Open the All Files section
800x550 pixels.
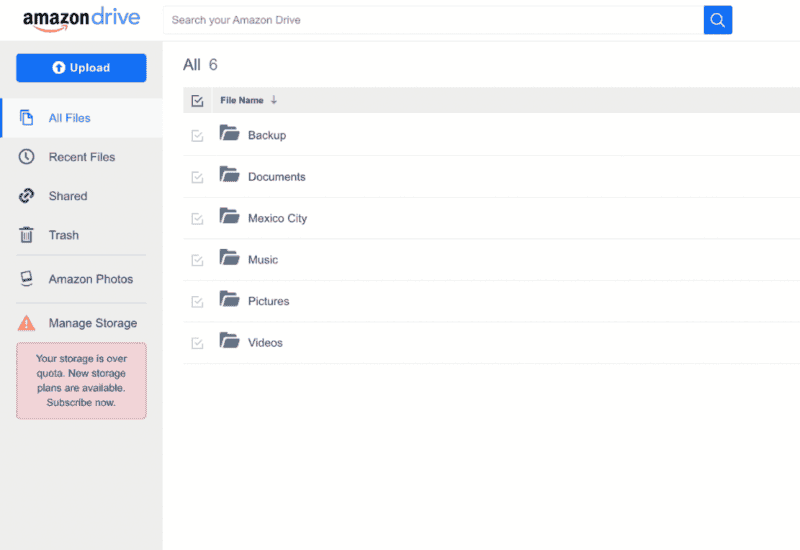[82, 118]
